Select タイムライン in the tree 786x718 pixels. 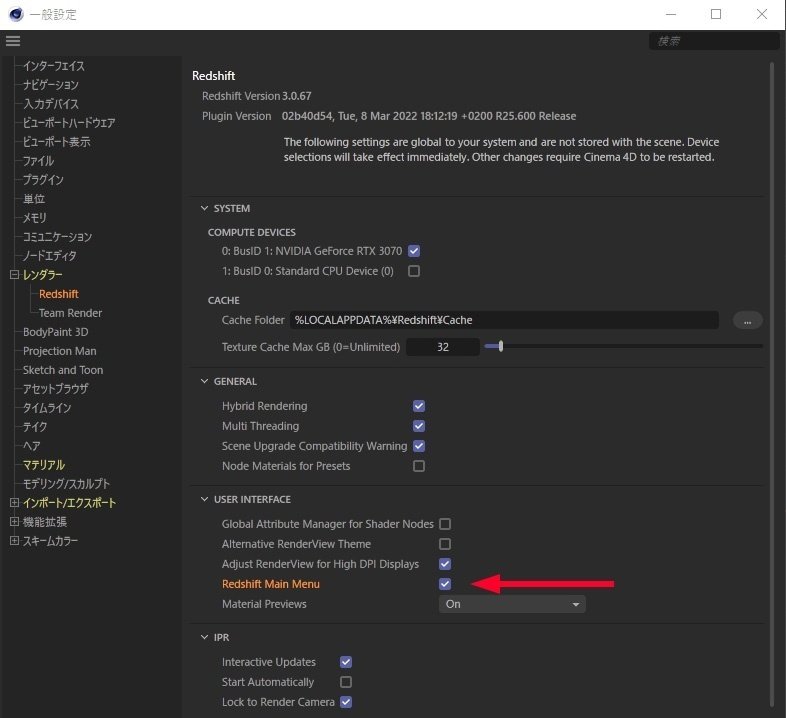47,408
